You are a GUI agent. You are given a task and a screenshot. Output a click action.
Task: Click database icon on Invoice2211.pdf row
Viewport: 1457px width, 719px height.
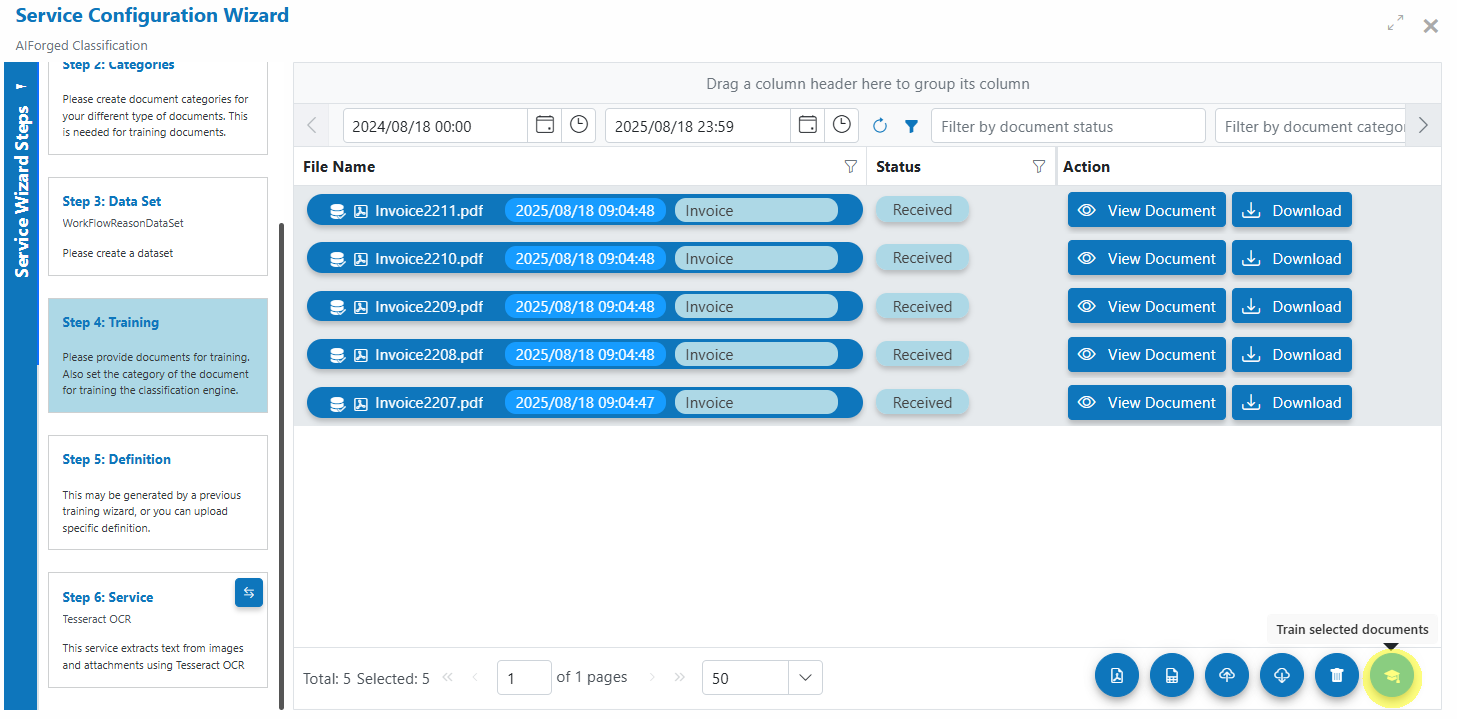click(338, 211)
